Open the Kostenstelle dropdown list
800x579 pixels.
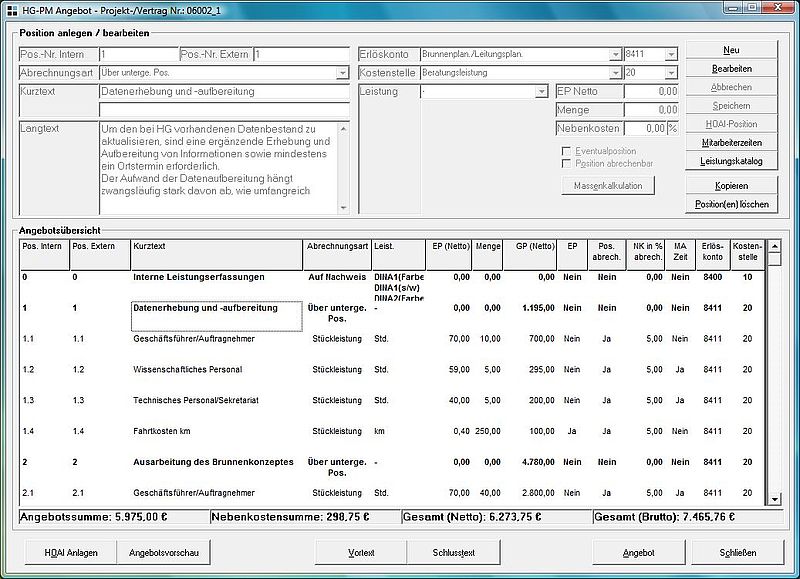tap(614, 73)
